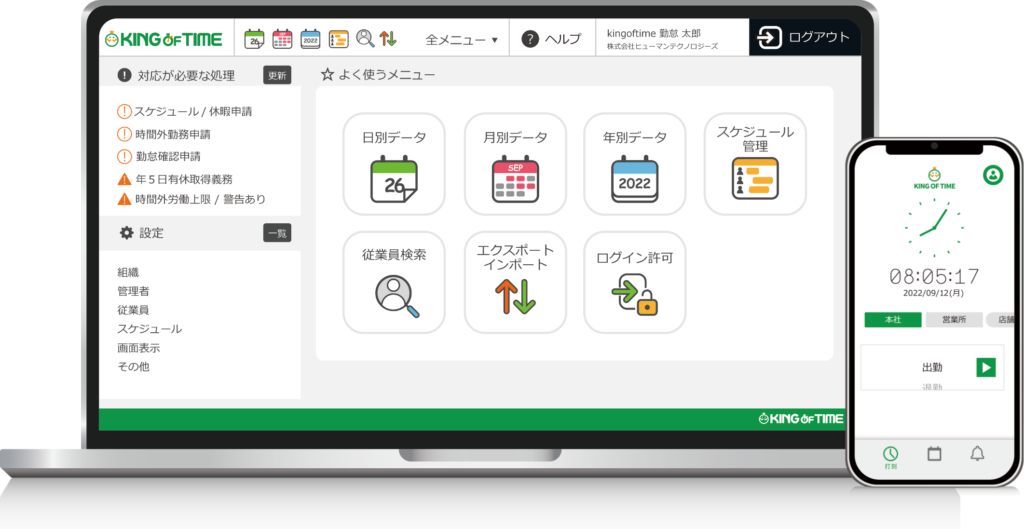Image resolution: width=1024 pixels, height=529 pixels.
Task: Open the monthly data tile (月別データ)
Action: point(515,164)
